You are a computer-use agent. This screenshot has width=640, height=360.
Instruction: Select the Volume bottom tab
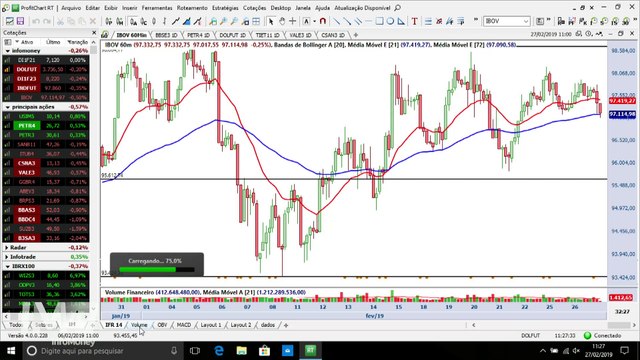coord(139,325)
